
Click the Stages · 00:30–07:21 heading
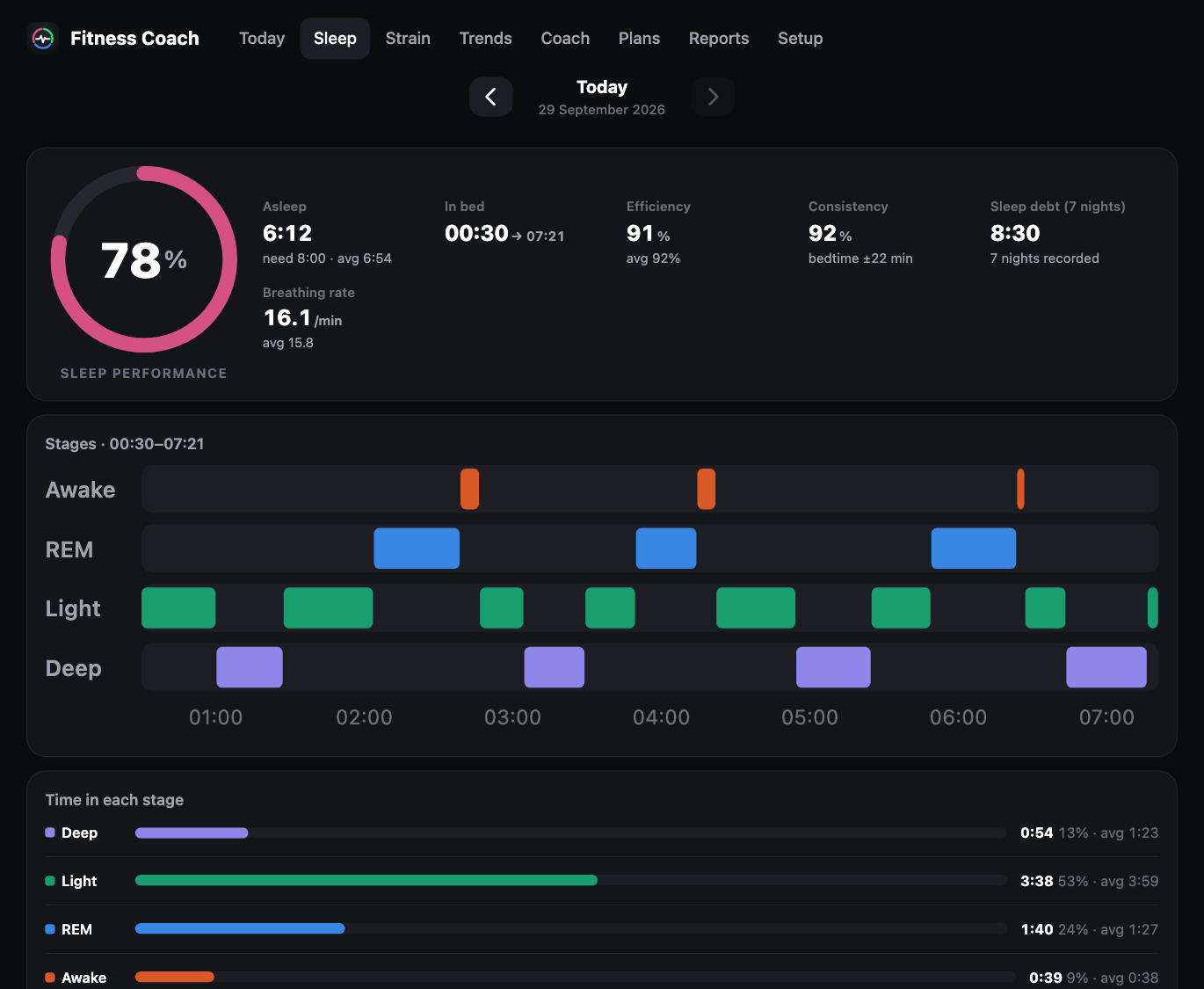pyautogui.click(x=125, y=444)
